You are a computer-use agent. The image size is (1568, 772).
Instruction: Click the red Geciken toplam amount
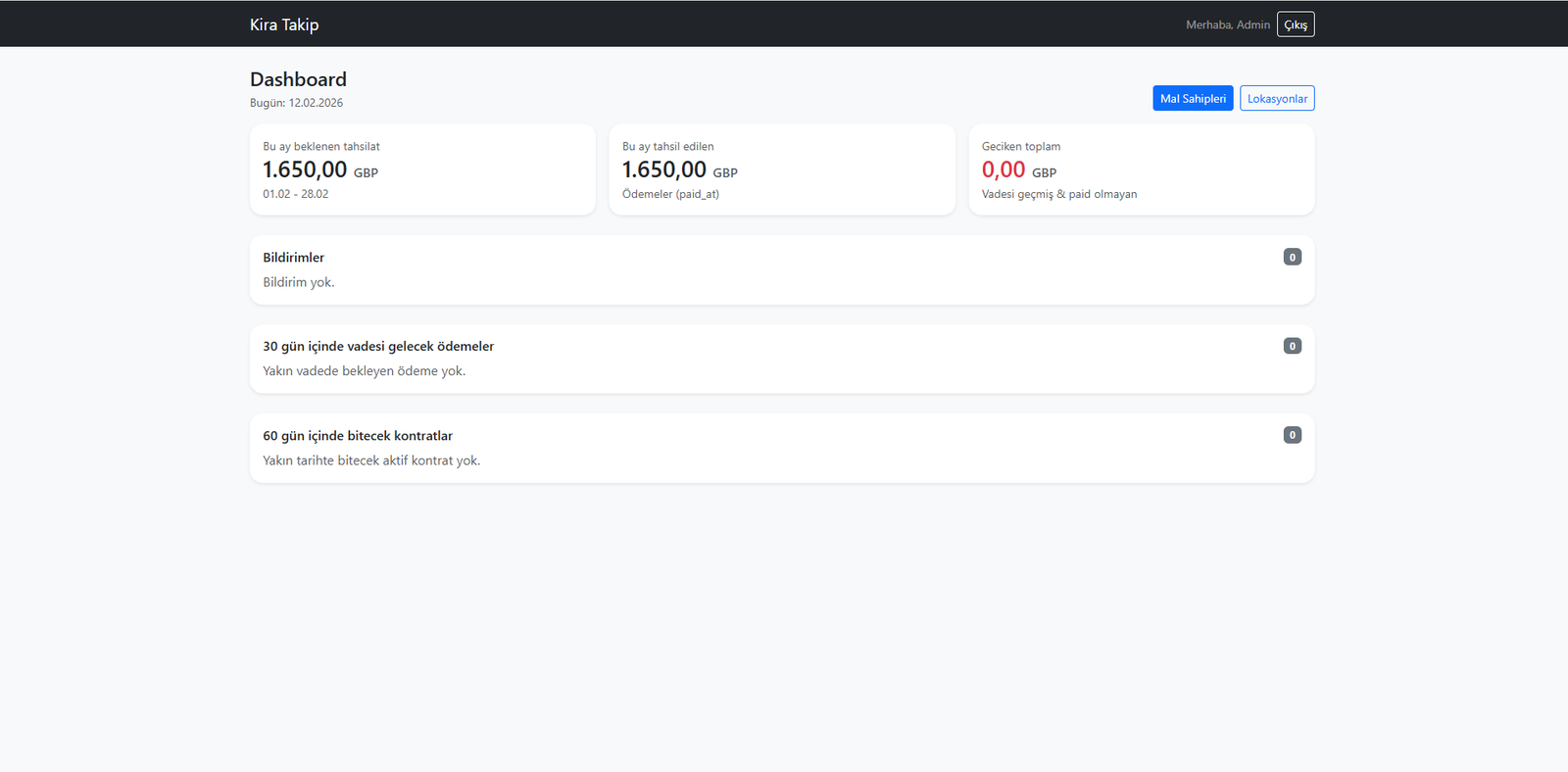point(1003,169)
